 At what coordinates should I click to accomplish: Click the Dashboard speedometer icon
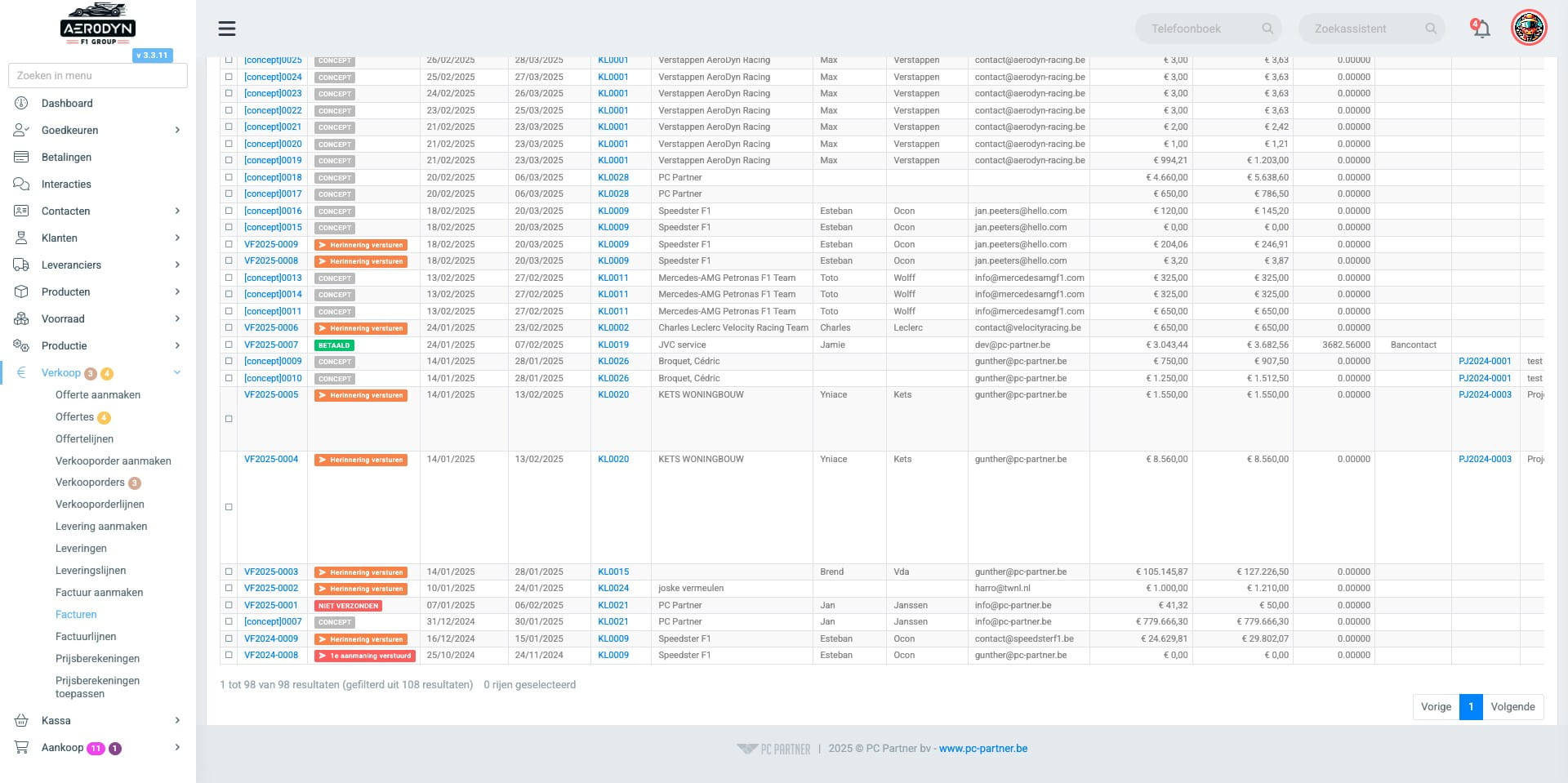pyautogui.click(x=21, y=104)
